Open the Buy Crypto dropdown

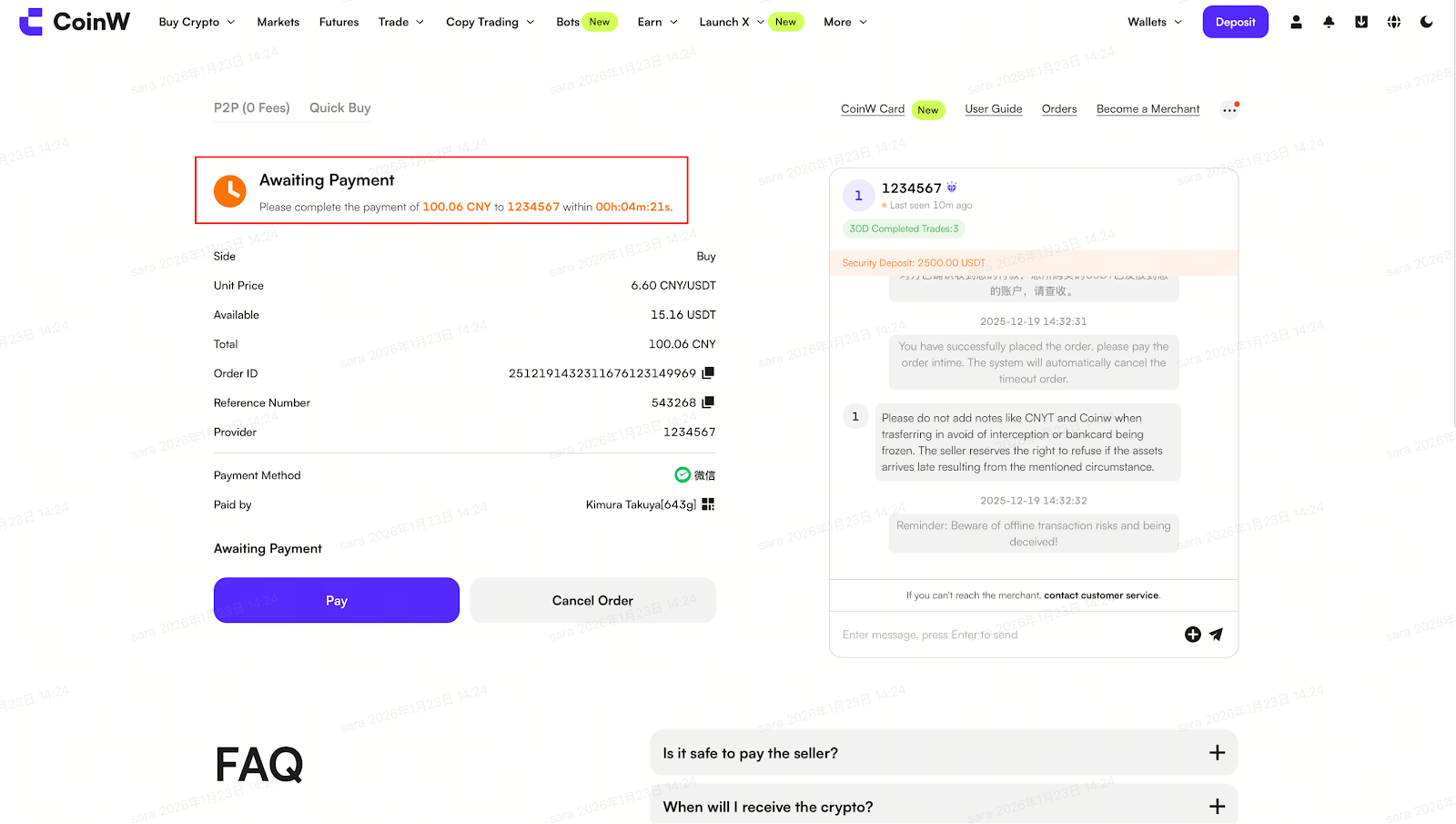[197, 22]
